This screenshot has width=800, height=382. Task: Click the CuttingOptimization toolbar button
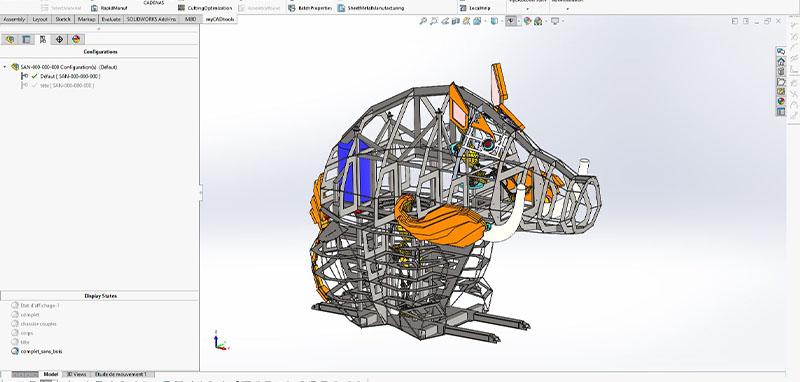[x=205, y=8]
